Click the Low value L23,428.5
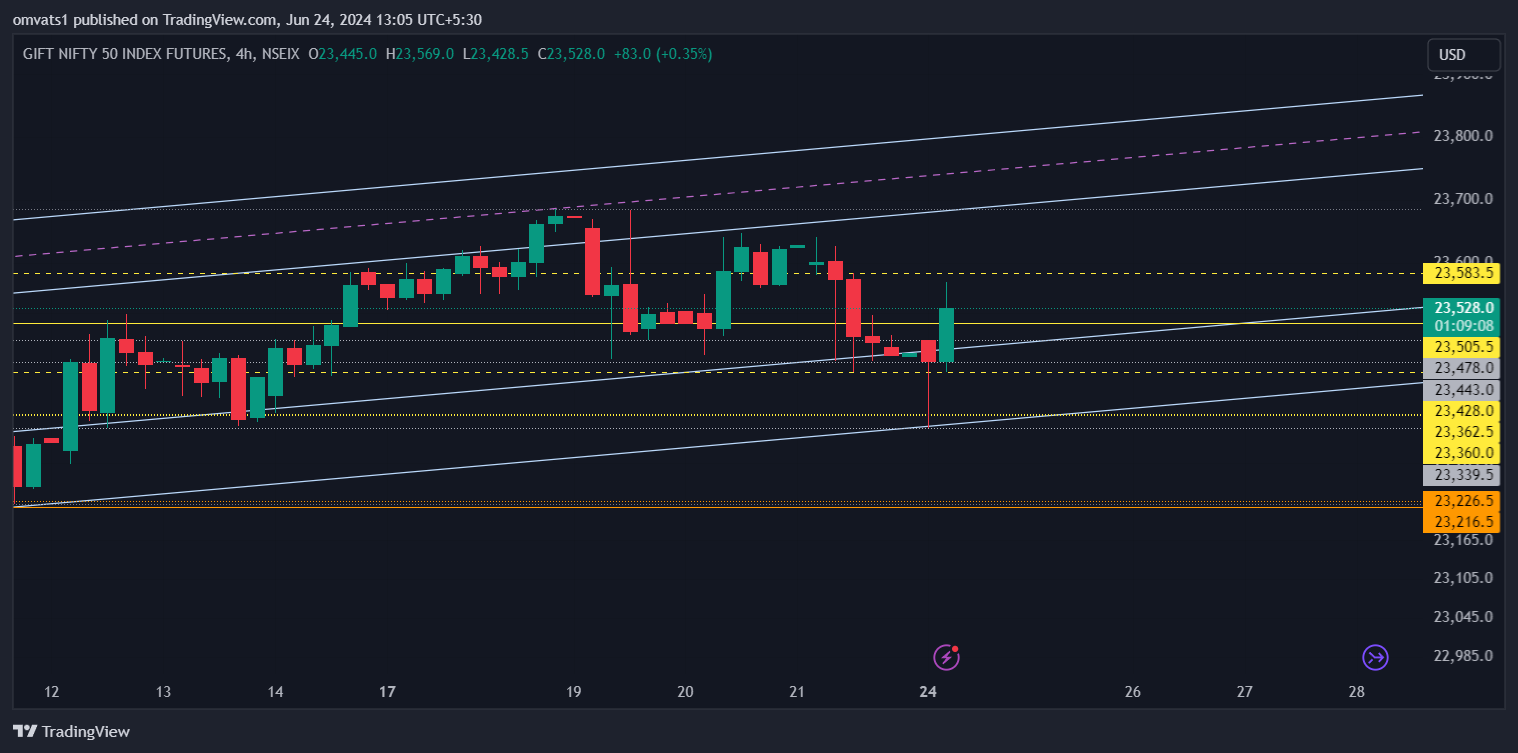The width and height of the screenshot is (1518, 753). (x=495, y=54)
